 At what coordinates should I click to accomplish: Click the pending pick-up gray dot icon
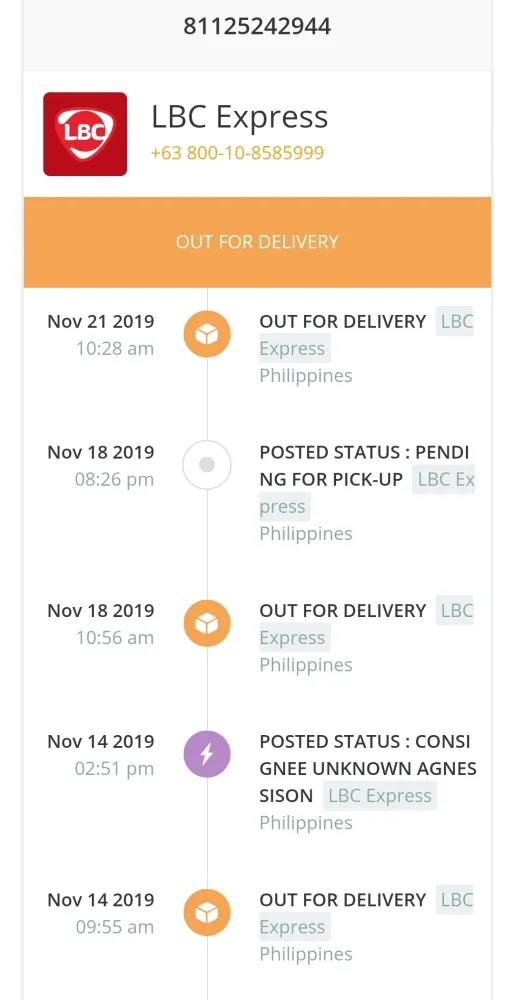tap(207, 465)
